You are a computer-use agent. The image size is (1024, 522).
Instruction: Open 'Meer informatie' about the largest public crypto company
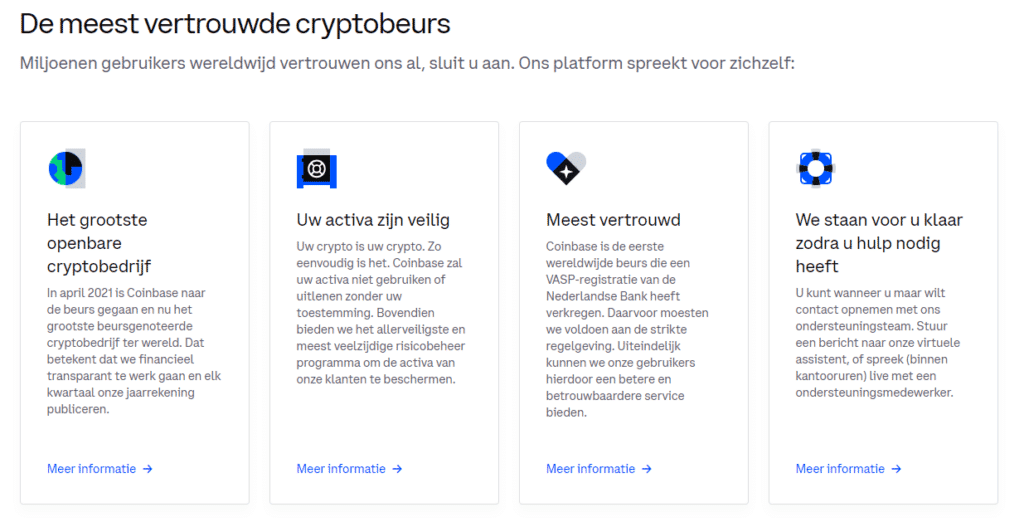coord(91,469)
